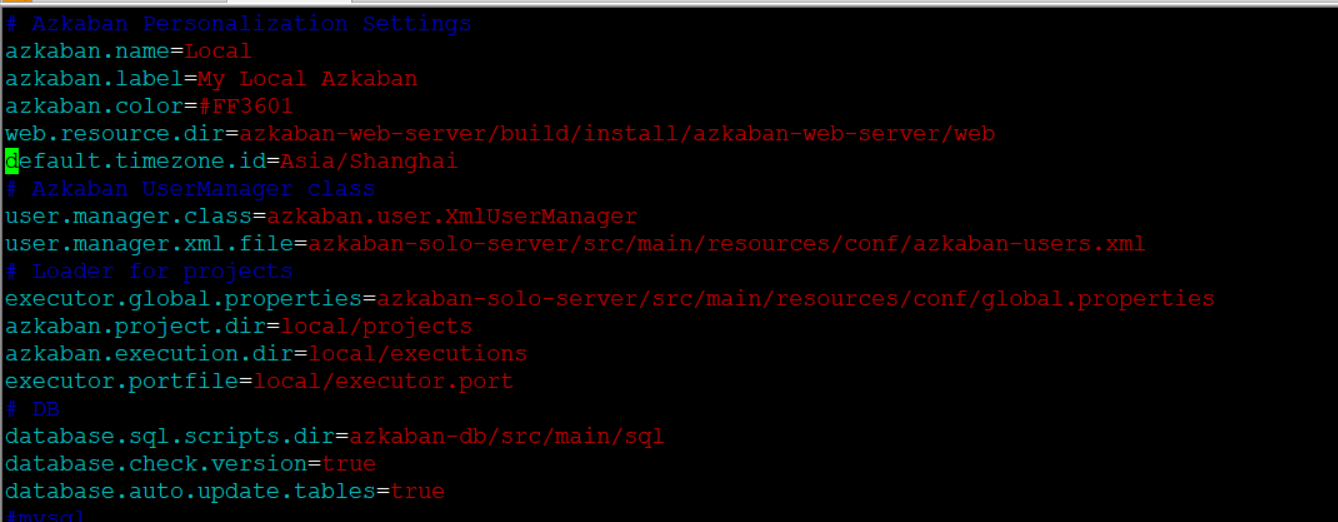
Task: Click the local/projects value
Action: [376, 326]
